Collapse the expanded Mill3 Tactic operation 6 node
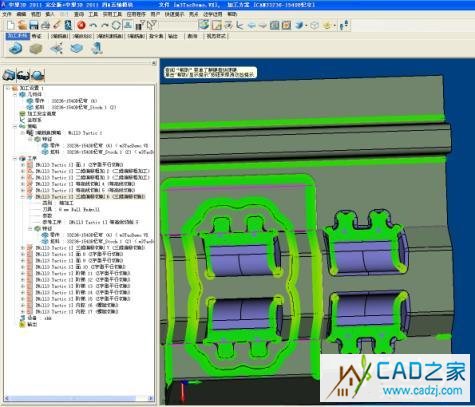 23,197
